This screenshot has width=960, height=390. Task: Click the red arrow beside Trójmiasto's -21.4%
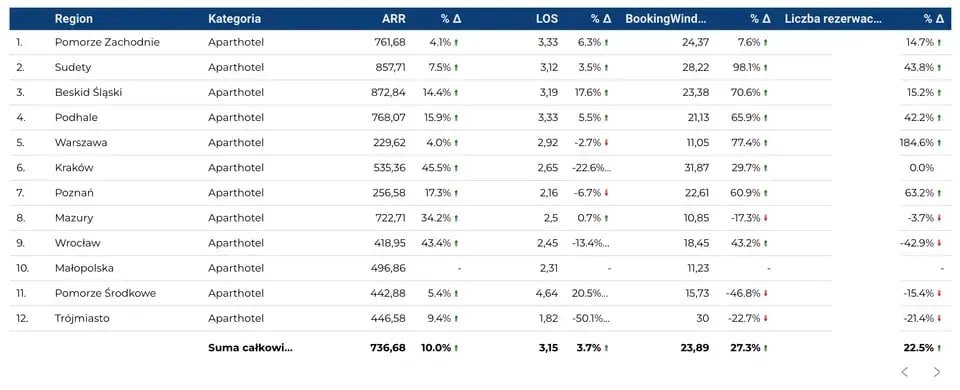pos(939,318)
